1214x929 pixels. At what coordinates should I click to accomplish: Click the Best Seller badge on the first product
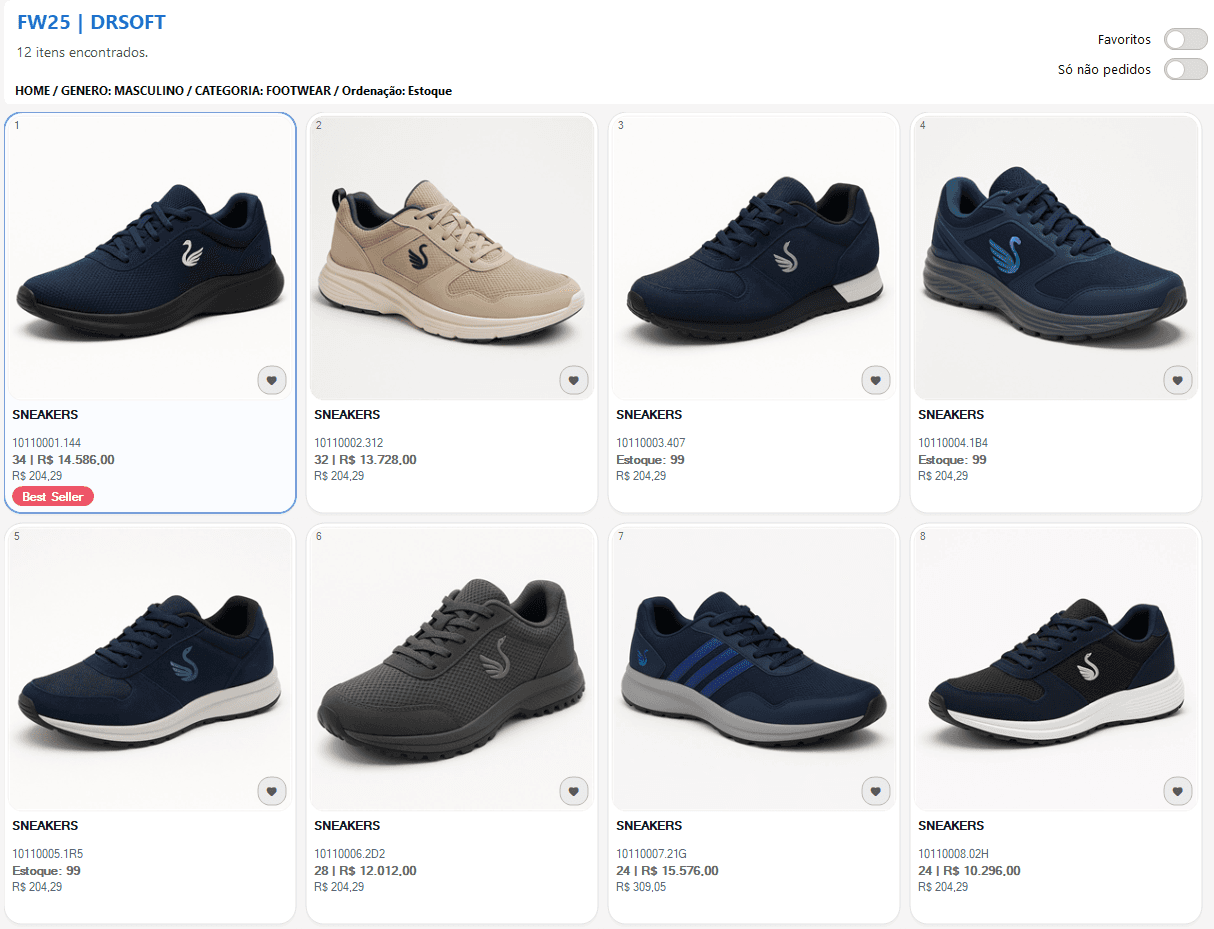pos(53,496)
